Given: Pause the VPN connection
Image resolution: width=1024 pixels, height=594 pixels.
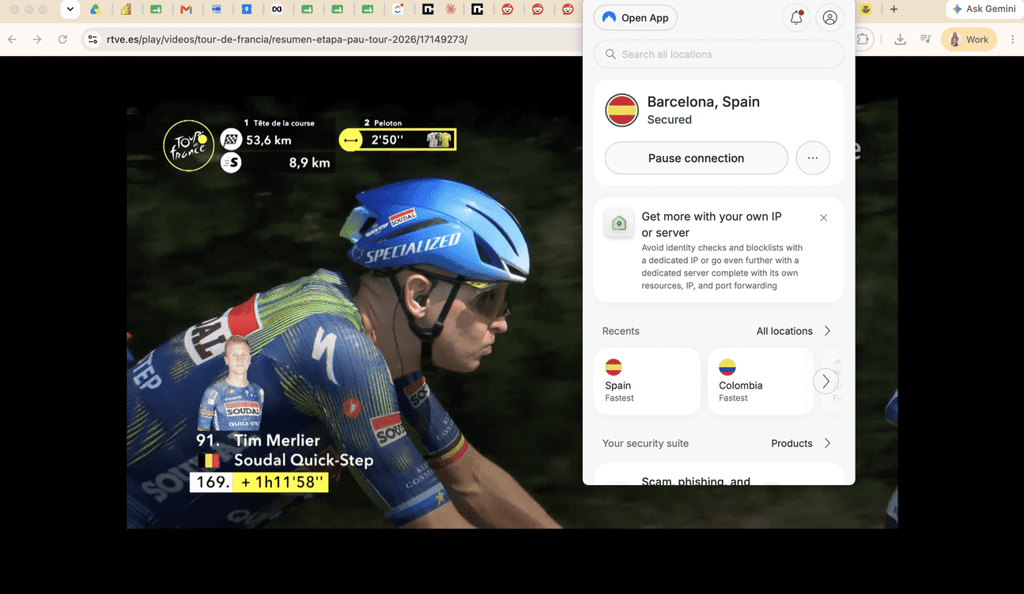Looking at the screenshot, I should 696,158.
